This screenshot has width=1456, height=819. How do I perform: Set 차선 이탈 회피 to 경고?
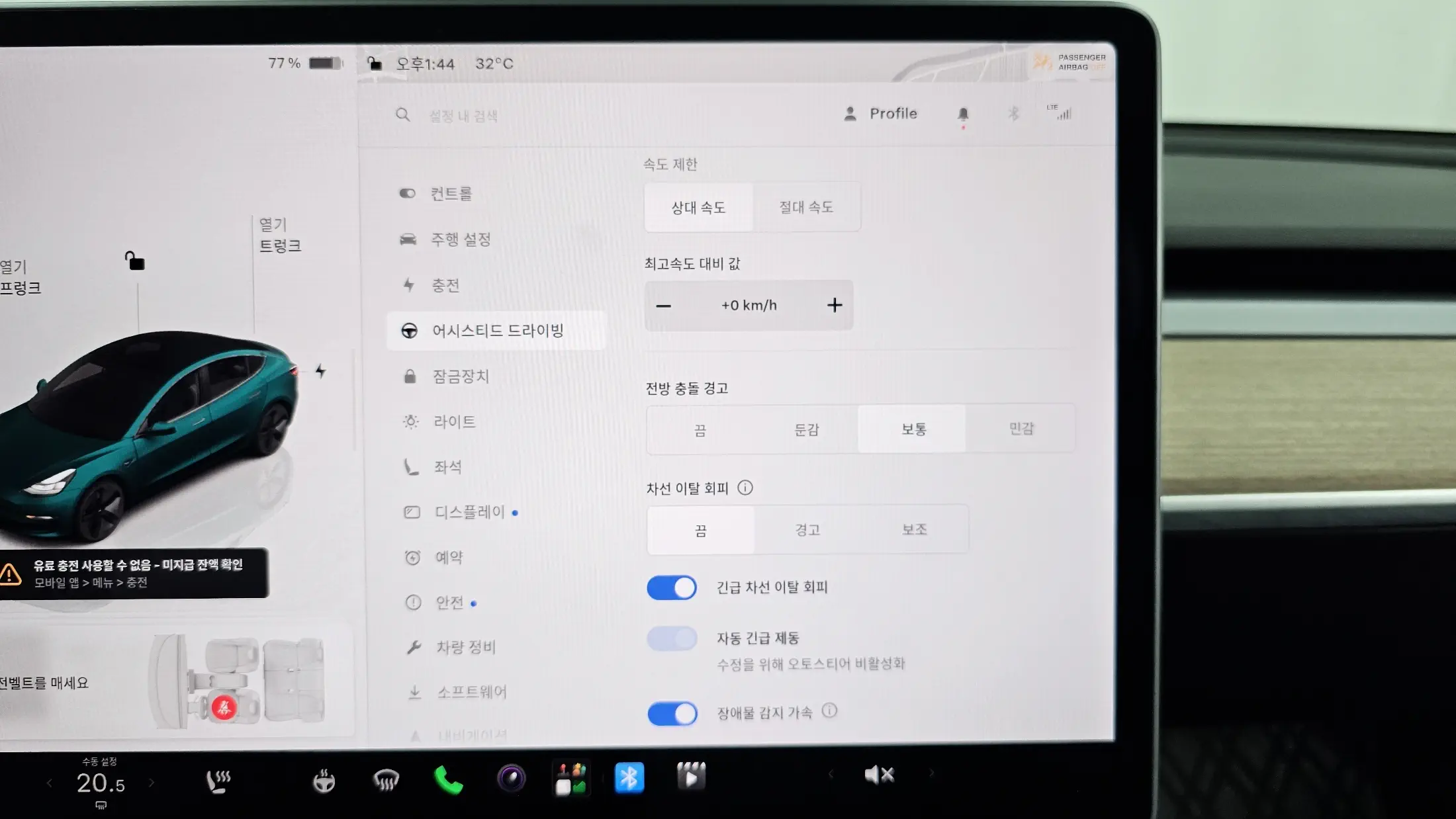pyautogui.click(x=807, y=530)
